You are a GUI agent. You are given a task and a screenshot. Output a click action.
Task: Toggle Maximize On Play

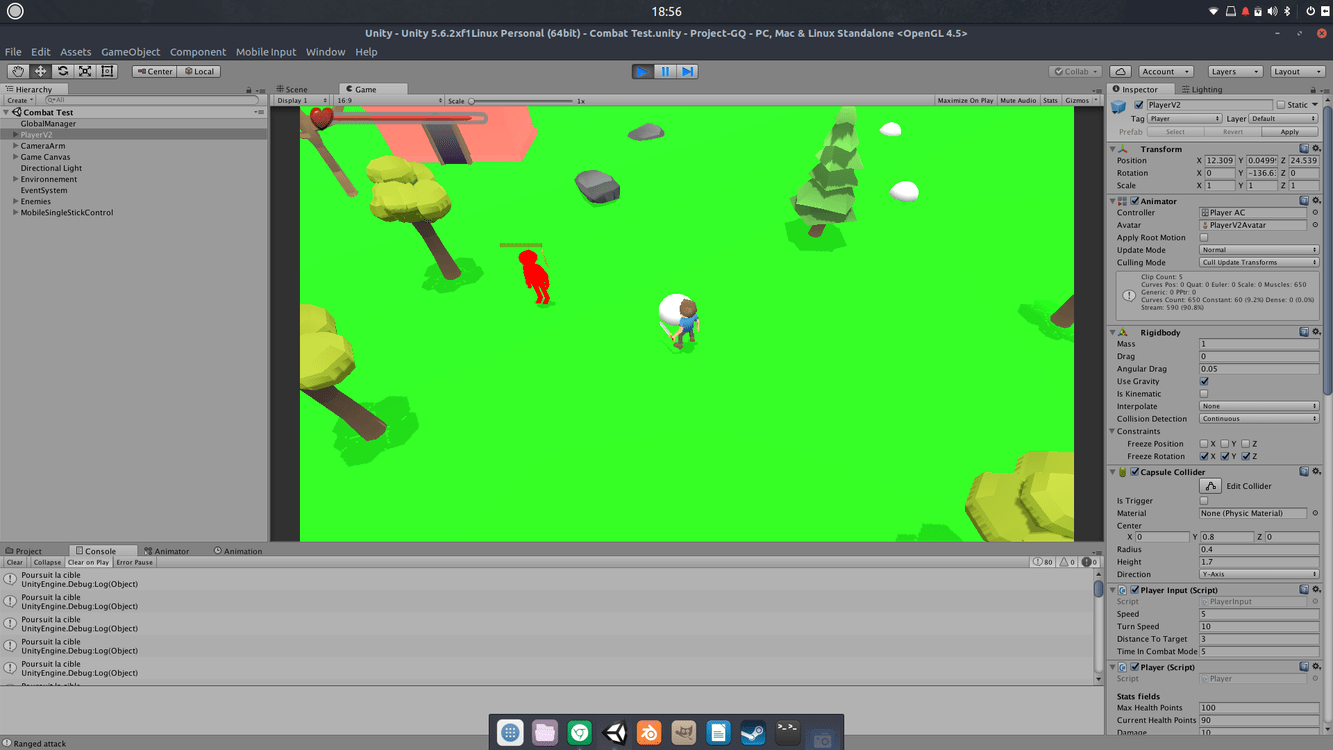966,101
